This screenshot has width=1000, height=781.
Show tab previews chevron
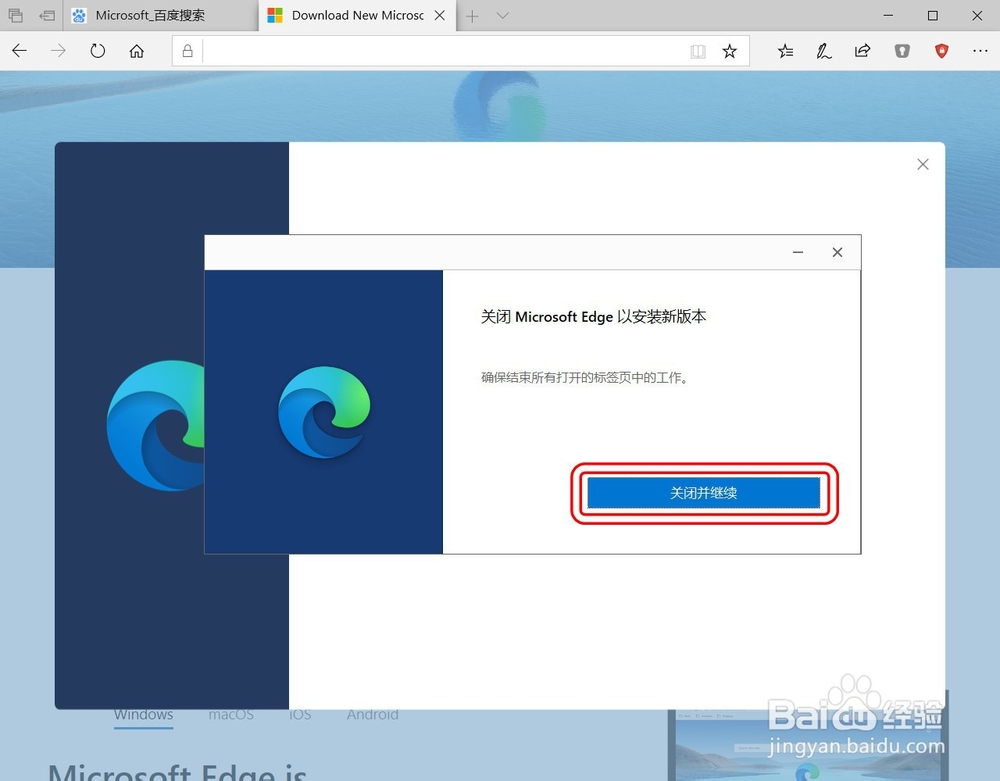click(503, 16)
